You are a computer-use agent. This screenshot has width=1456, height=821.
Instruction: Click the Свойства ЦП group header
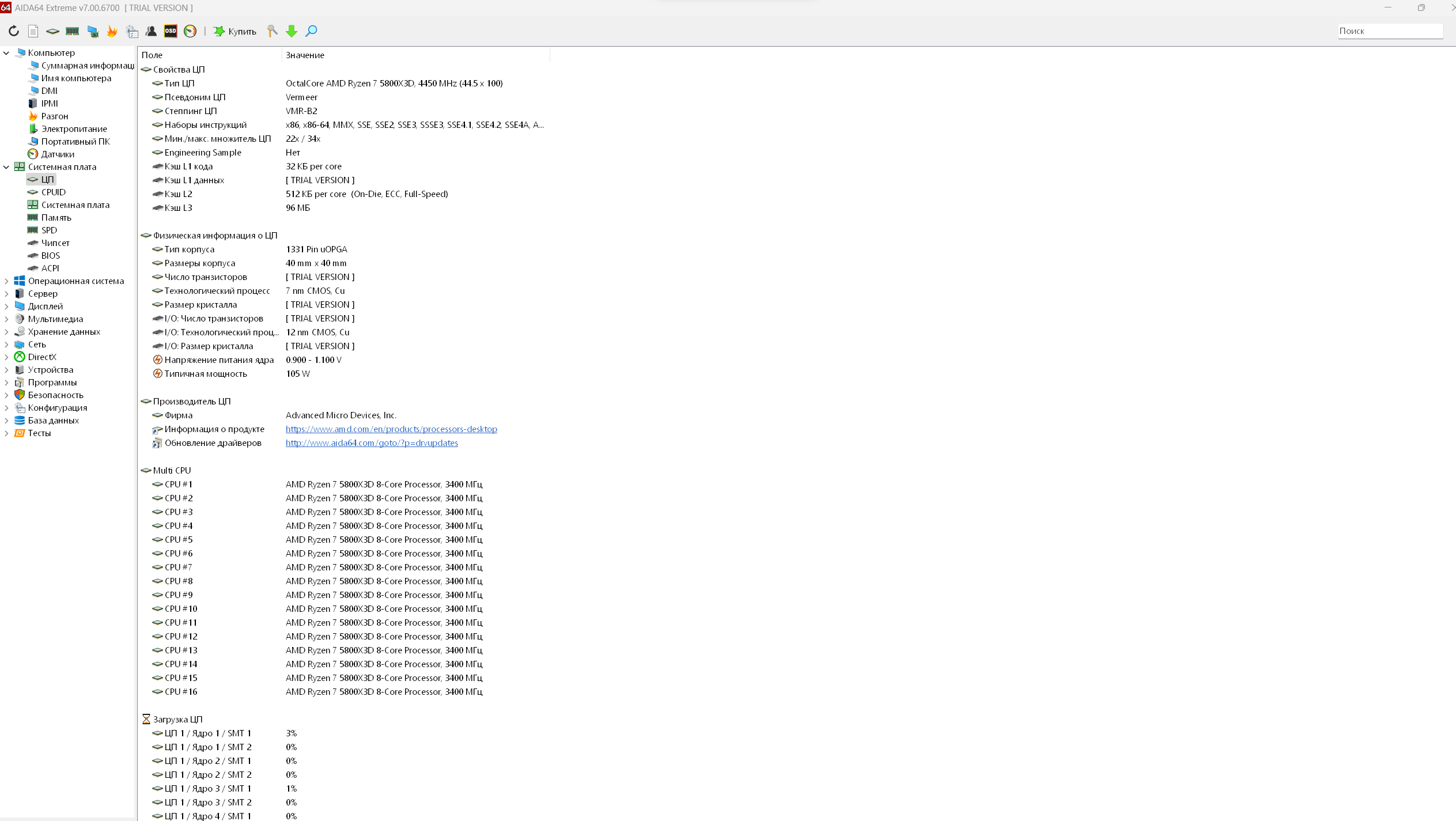pos(179,69)
